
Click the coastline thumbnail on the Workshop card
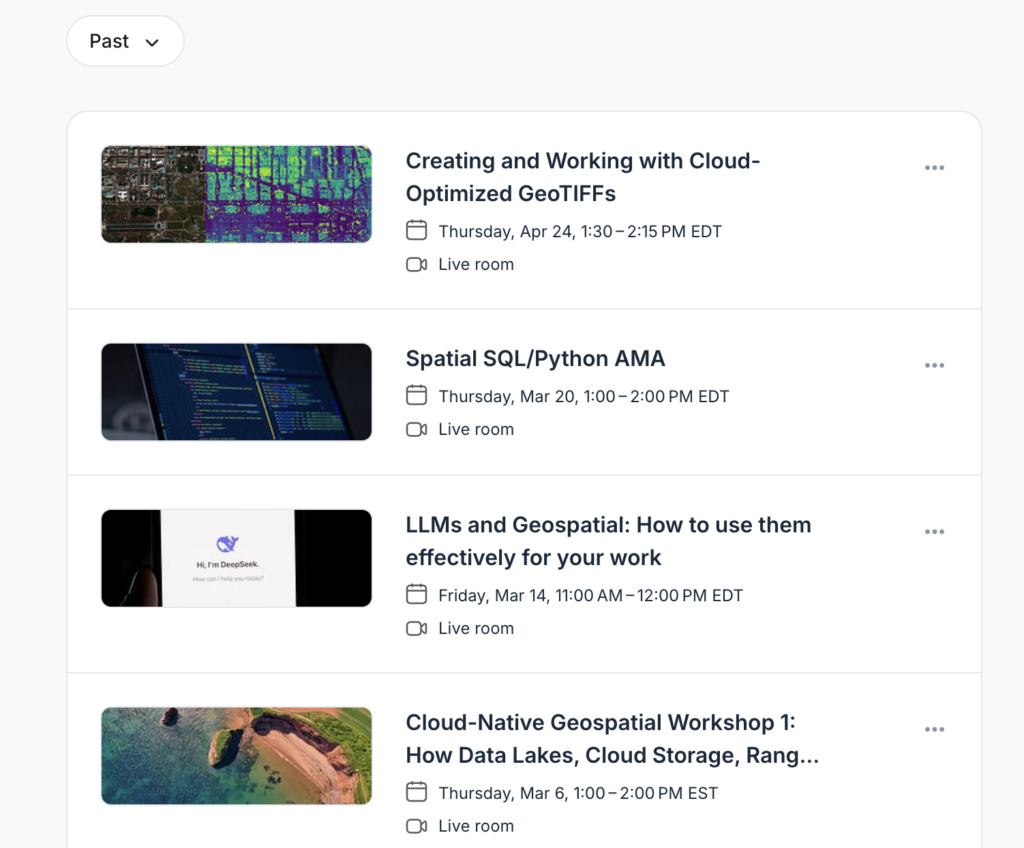tap(236, 756)
